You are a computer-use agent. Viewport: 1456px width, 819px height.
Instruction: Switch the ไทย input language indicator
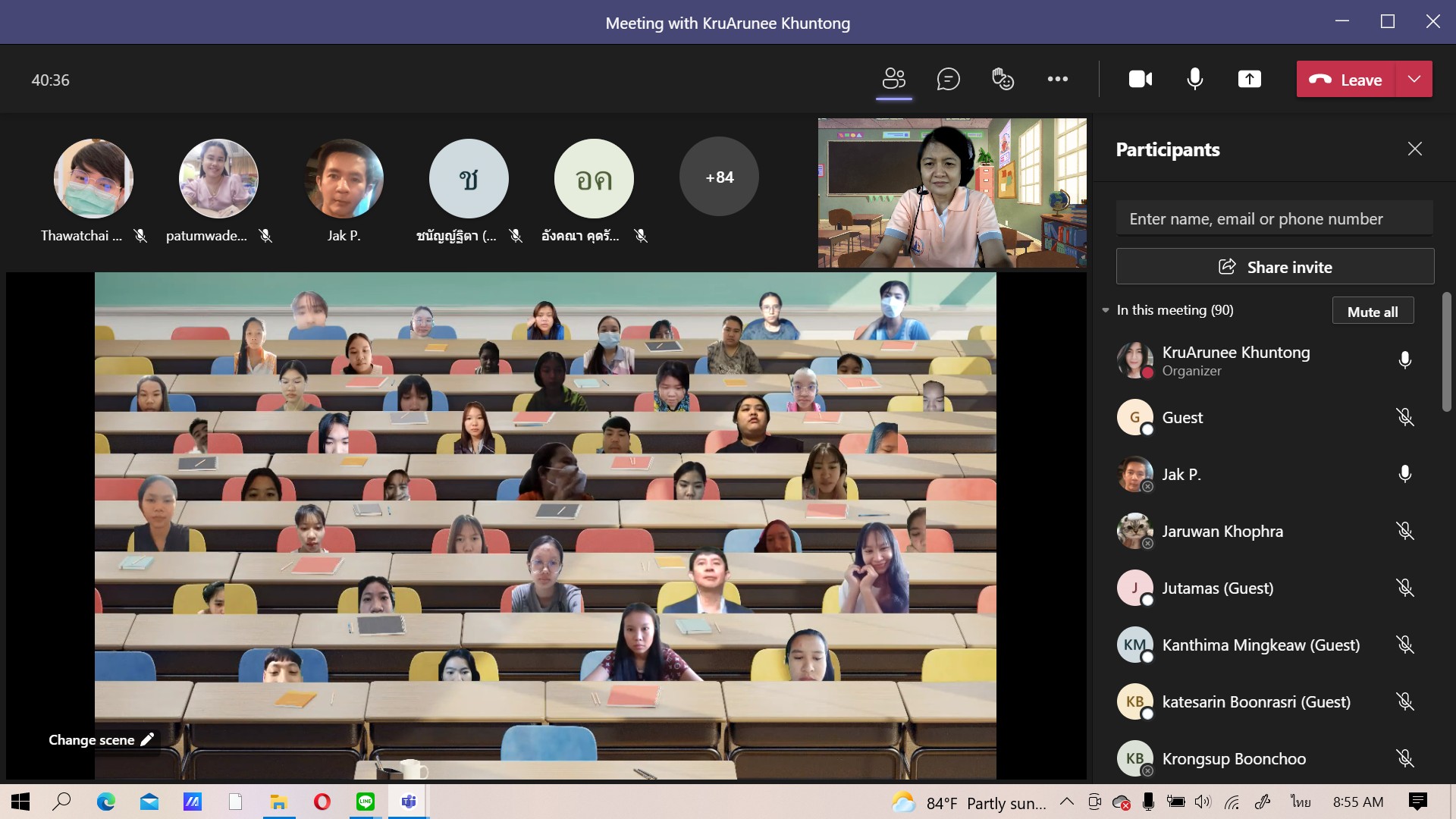point(1301,802)
